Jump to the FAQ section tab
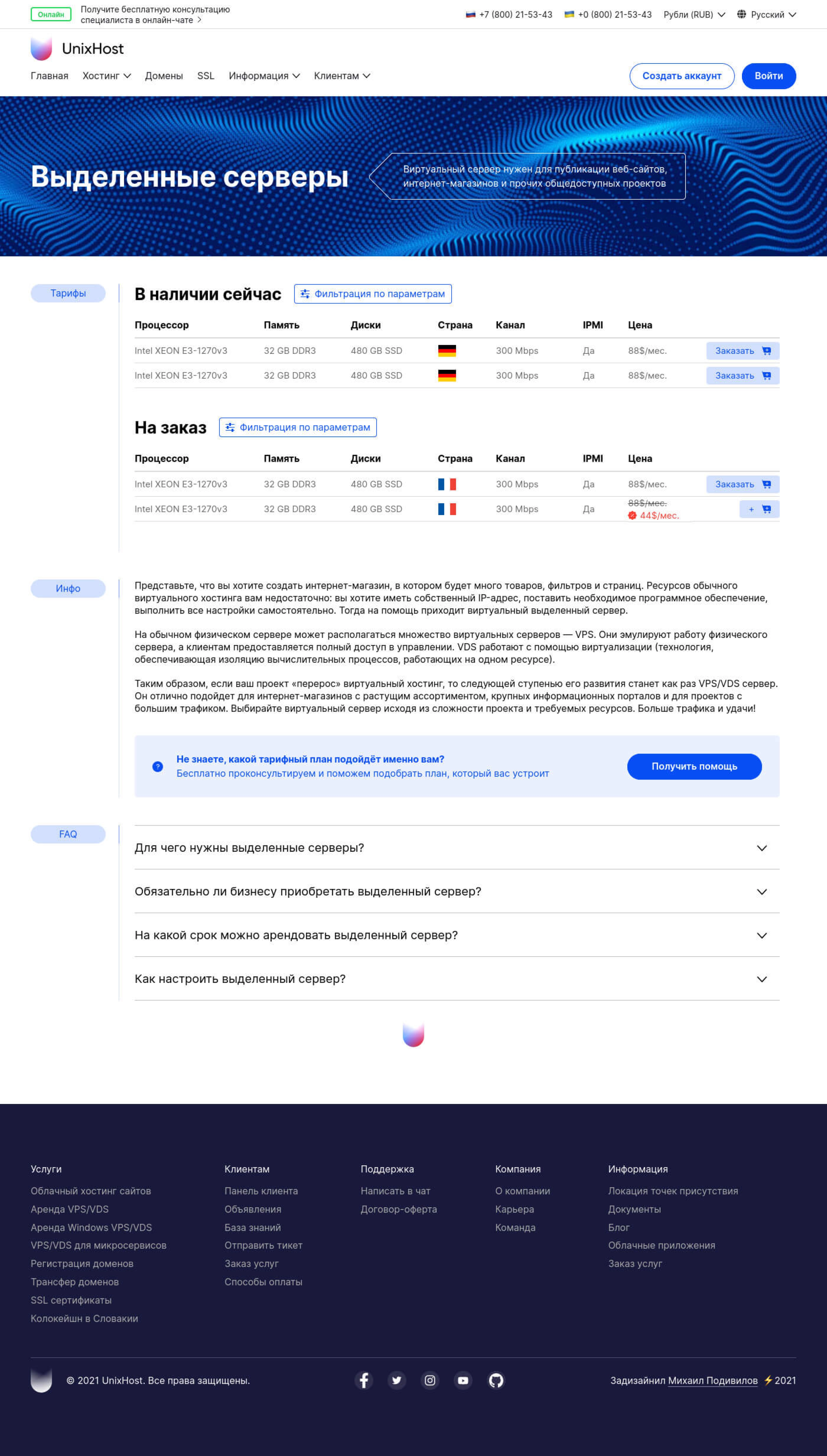Viewport: 827px width, 1456px height. click(x=68, y=834)
